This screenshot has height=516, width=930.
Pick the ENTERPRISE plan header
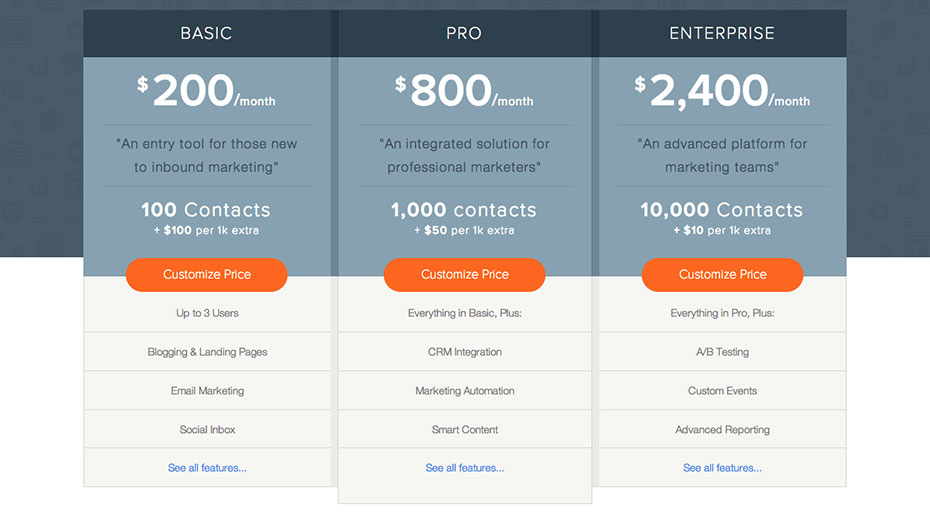(x=722, y=33)
